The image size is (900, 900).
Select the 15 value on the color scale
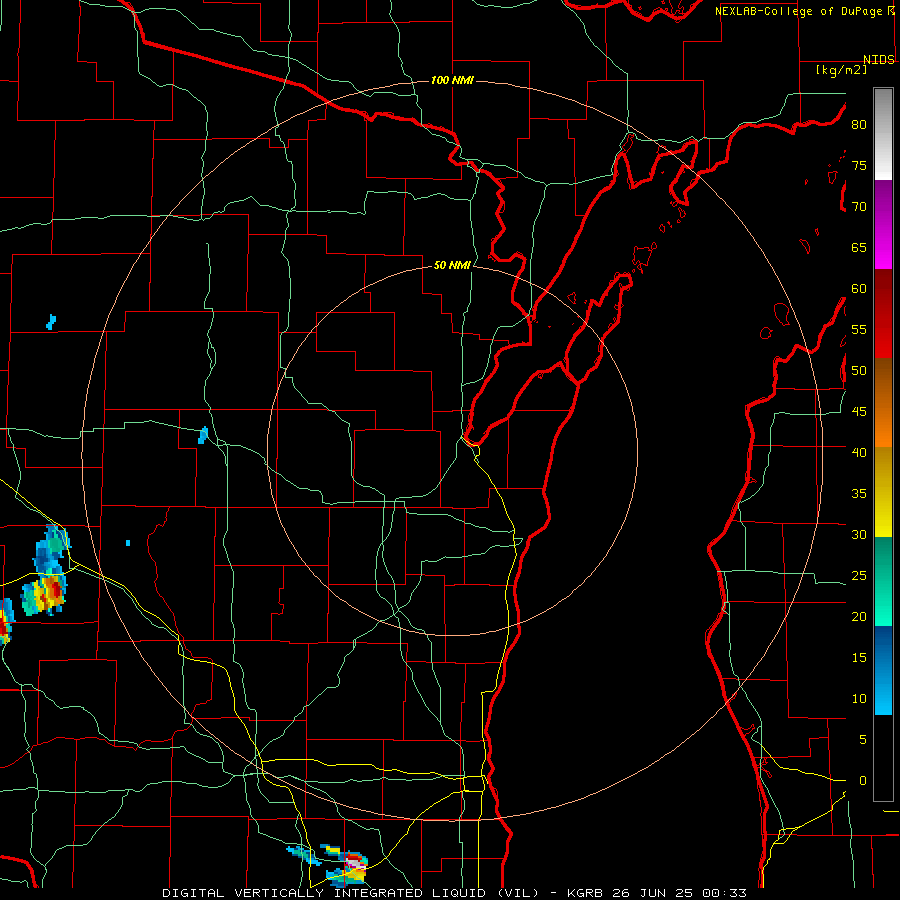point(859,658)
